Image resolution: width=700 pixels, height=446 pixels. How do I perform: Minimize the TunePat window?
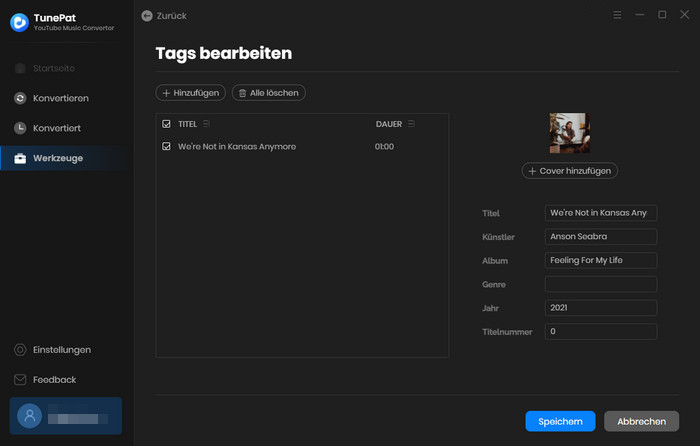(640, 15)
